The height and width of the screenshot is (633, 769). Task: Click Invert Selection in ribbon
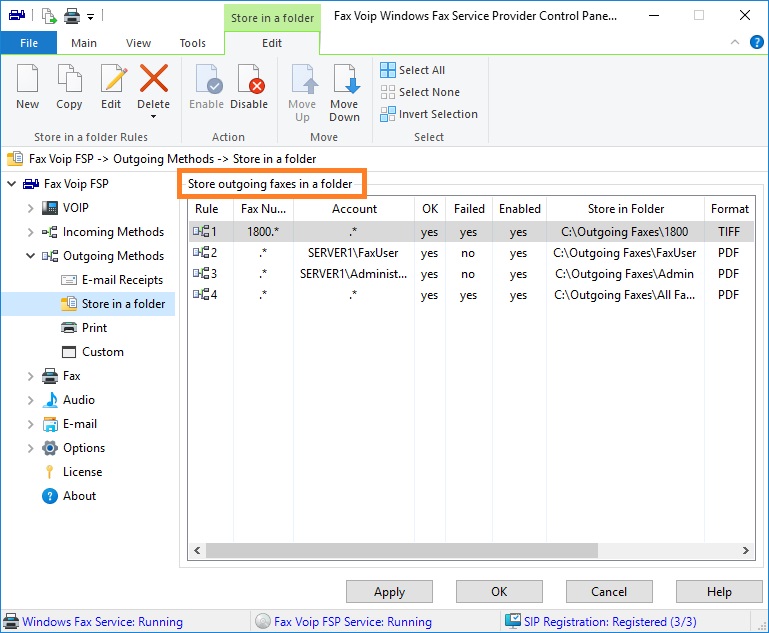(429, 114)
